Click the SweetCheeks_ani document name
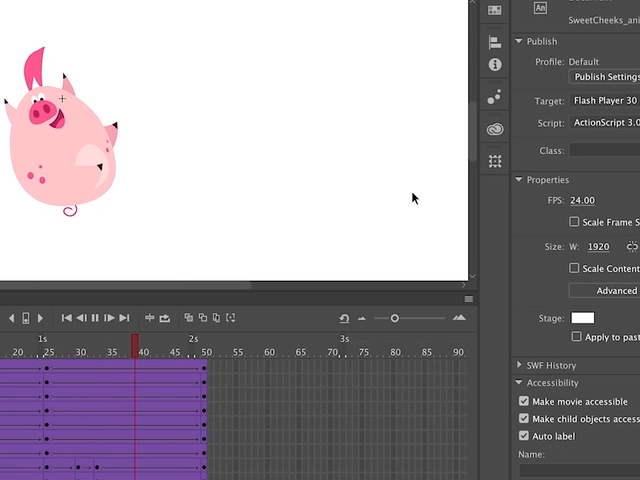640x480 pixels. (604, 20)
